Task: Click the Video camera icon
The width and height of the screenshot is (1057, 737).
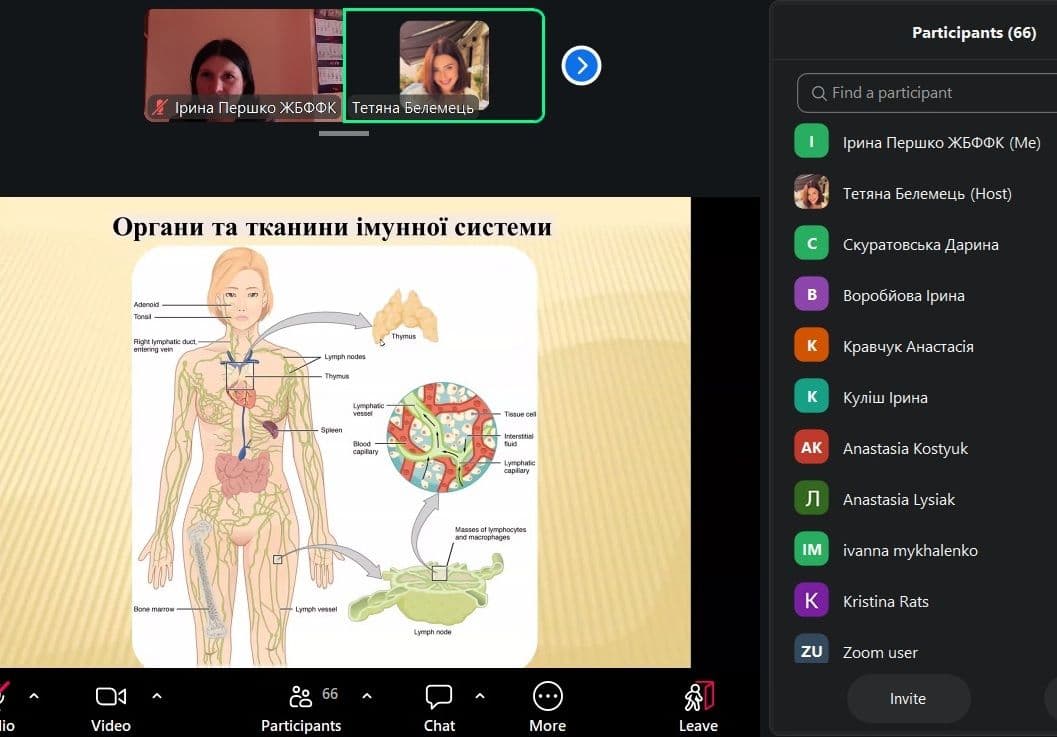Action: tap(111, 697)
